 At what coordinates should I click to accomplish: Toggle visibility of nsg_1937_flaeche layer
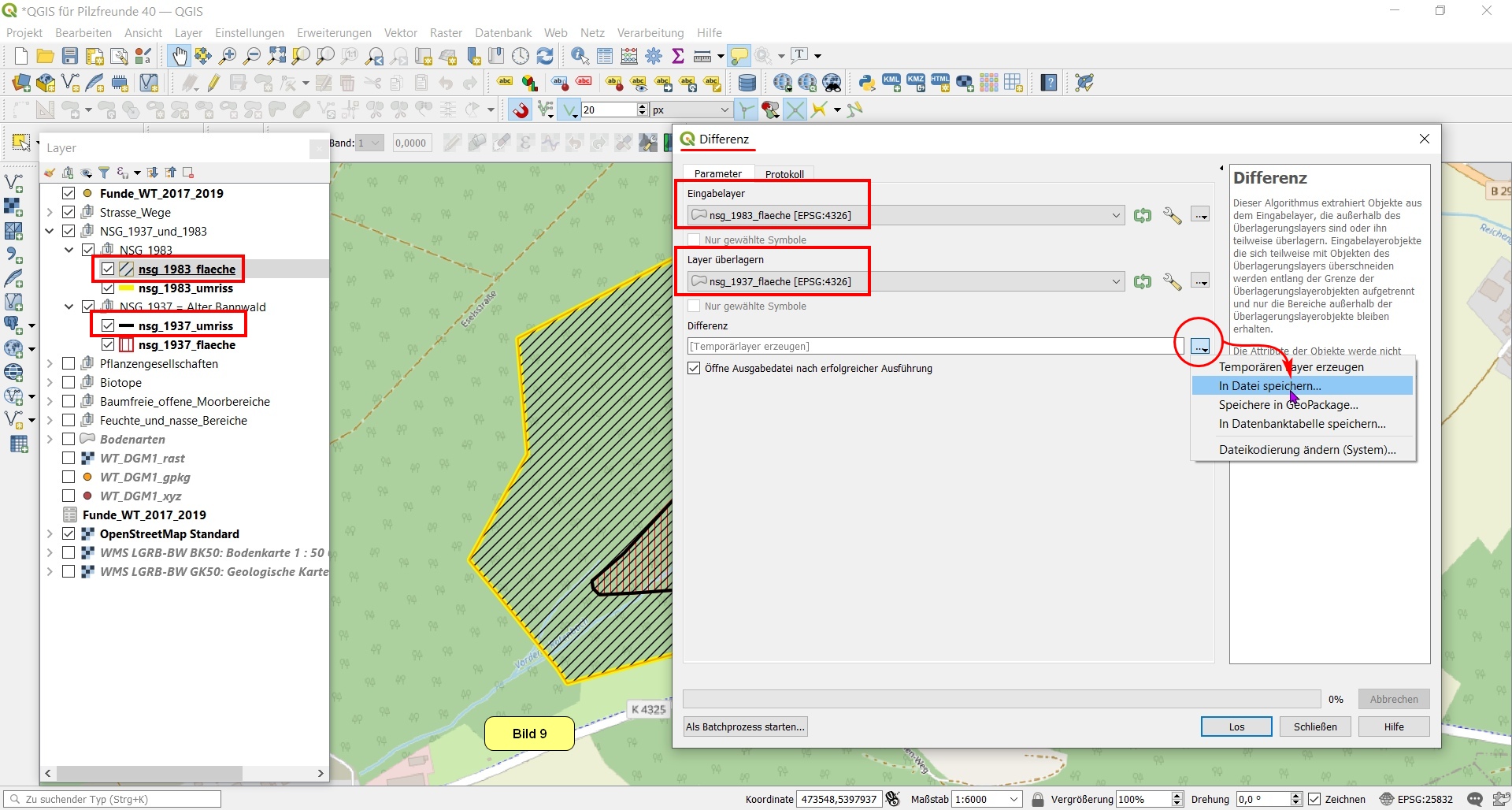pos(108,345)
